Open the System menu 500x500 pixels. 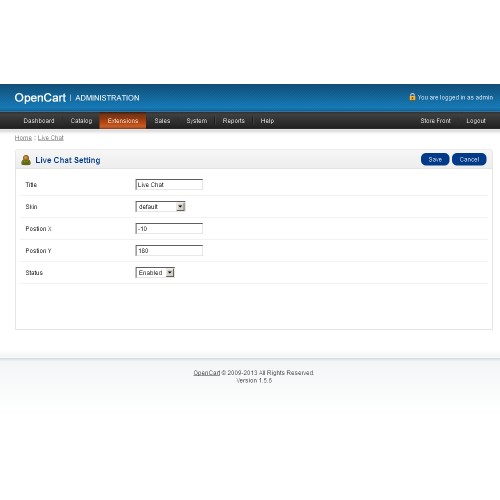tap(197, 121)
